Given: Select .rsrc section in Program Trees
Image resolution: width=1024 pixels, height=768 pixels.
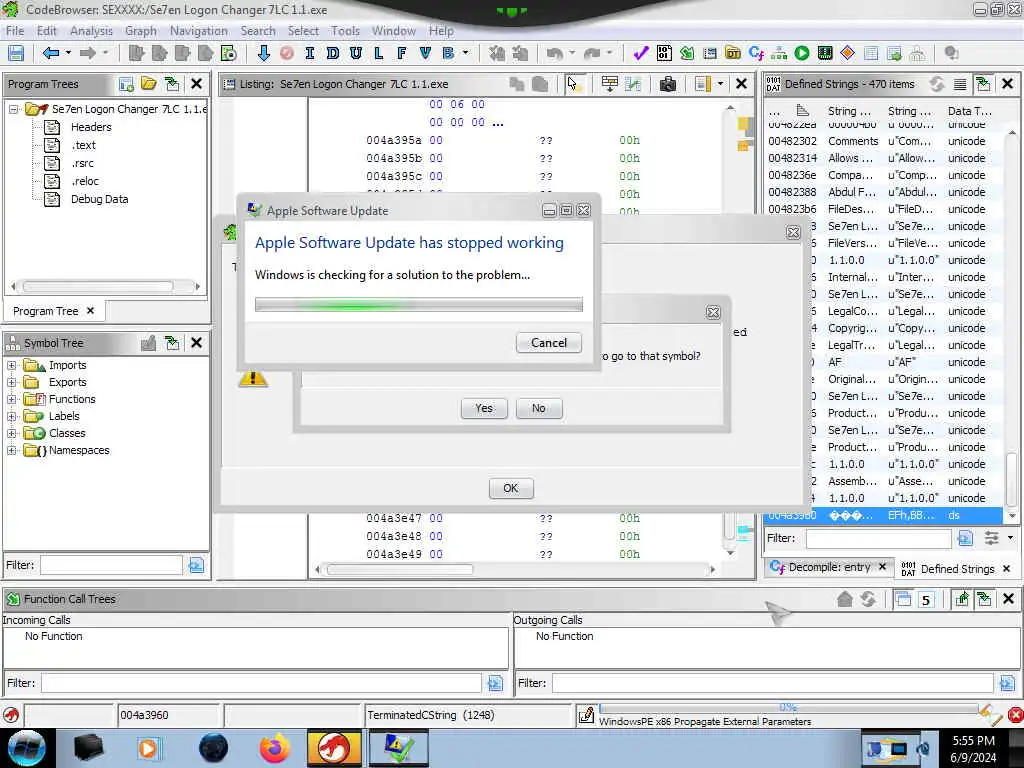Looking at the screenshot, I should (x=82, y=164).
